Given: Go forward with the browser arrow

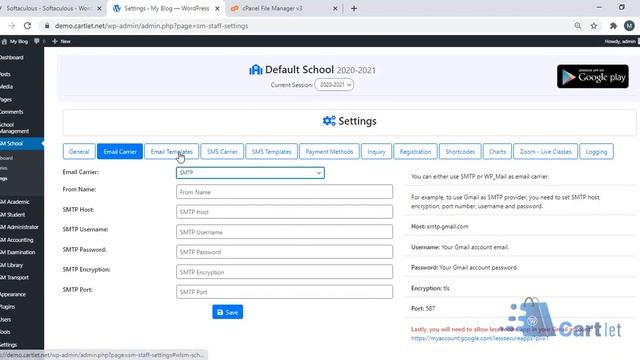Looking at the screenshot, I should pyautogui.click(x=11, y=26).
